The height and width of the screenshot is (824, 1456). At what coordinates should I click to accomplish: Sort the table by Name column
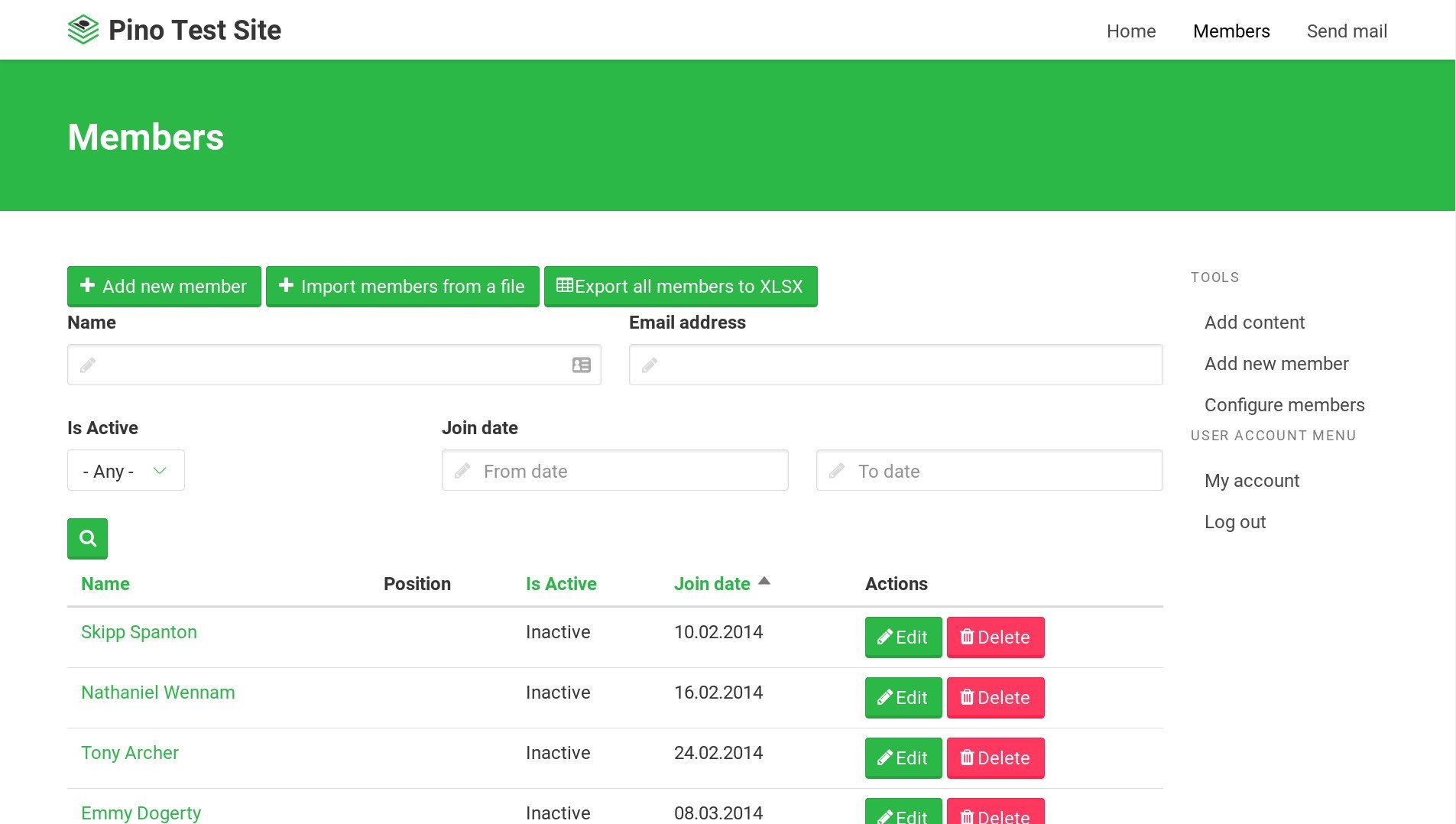coord(105,584)
